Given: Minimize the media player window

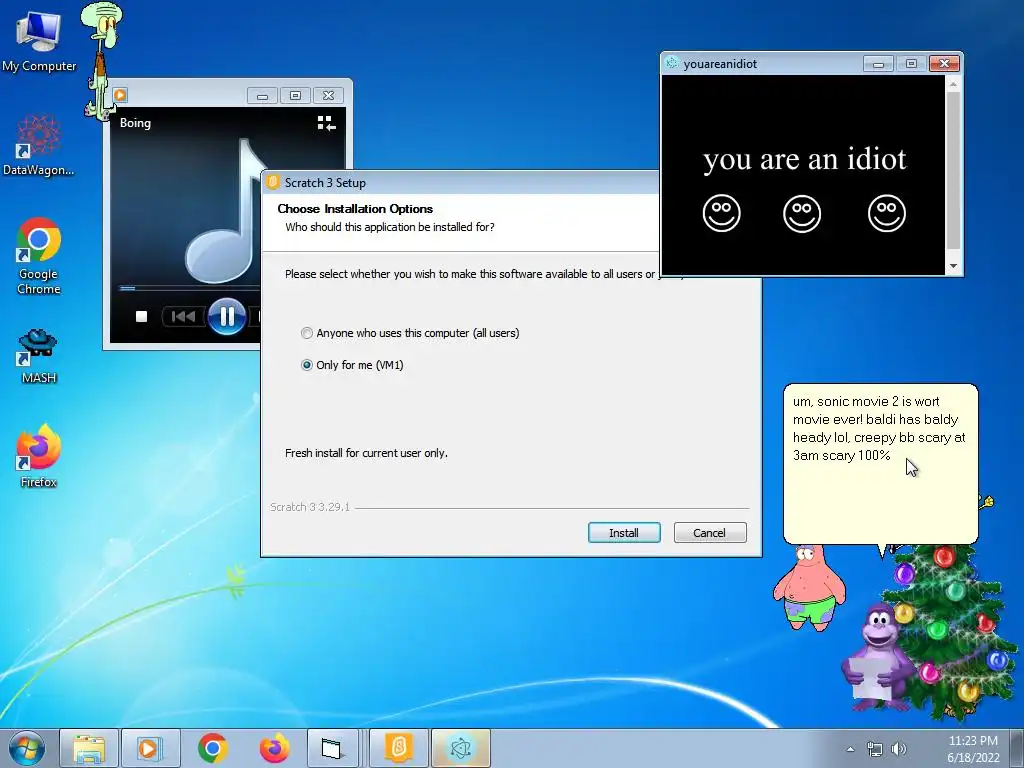Looking at the screenshot, I should pyautogui.click(x=262, y=95).
